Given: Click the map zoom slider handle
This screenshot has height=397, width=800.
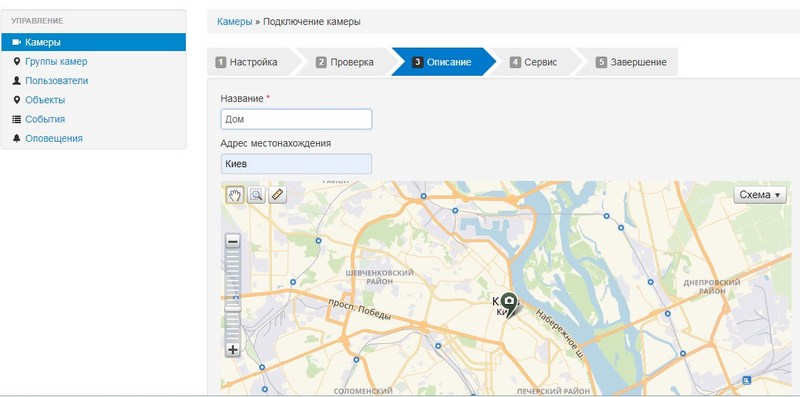Looking at the screenshot, I should (233, 308).
